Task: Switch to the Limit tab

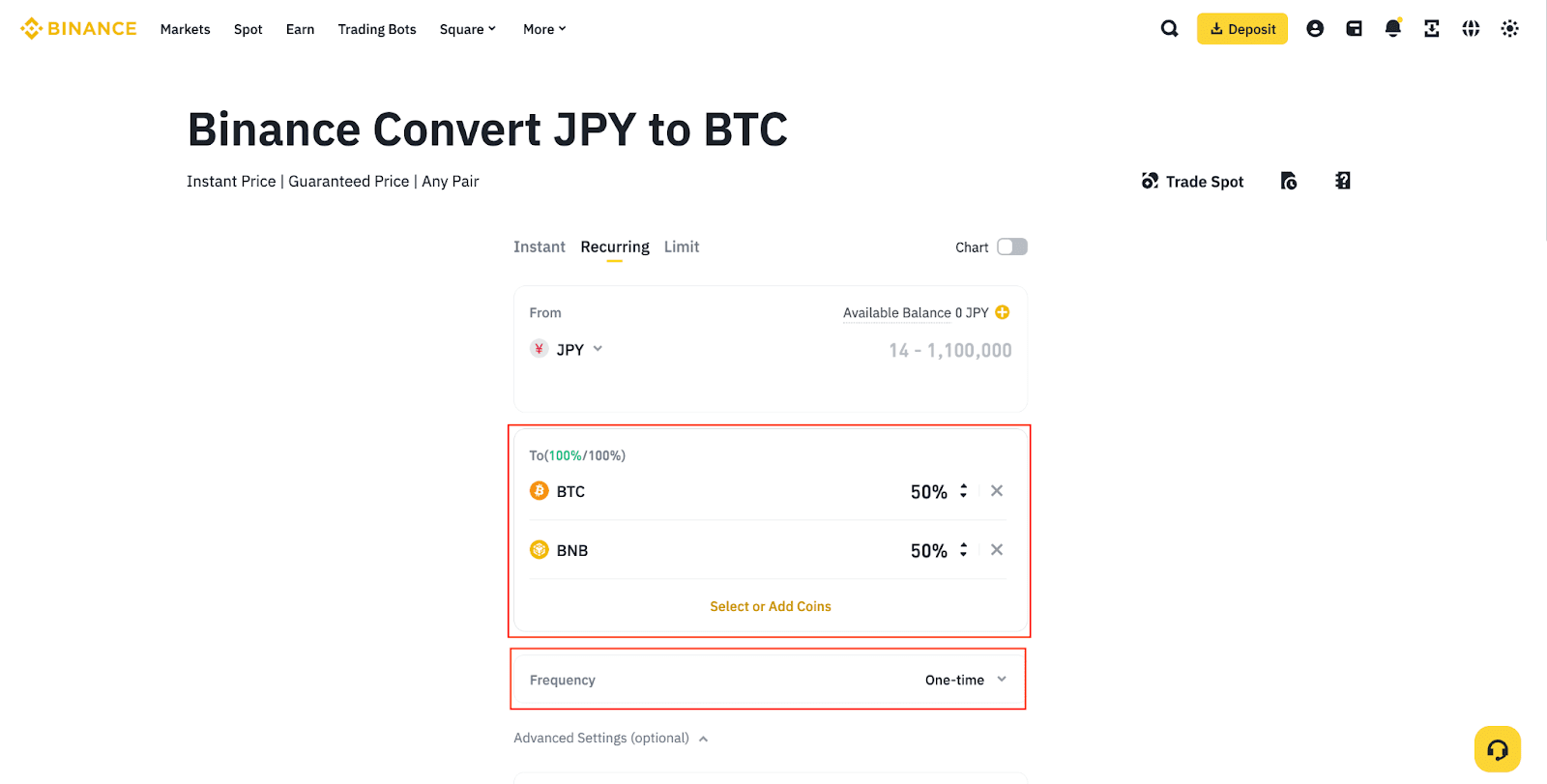Action: (x=681, y=247)
